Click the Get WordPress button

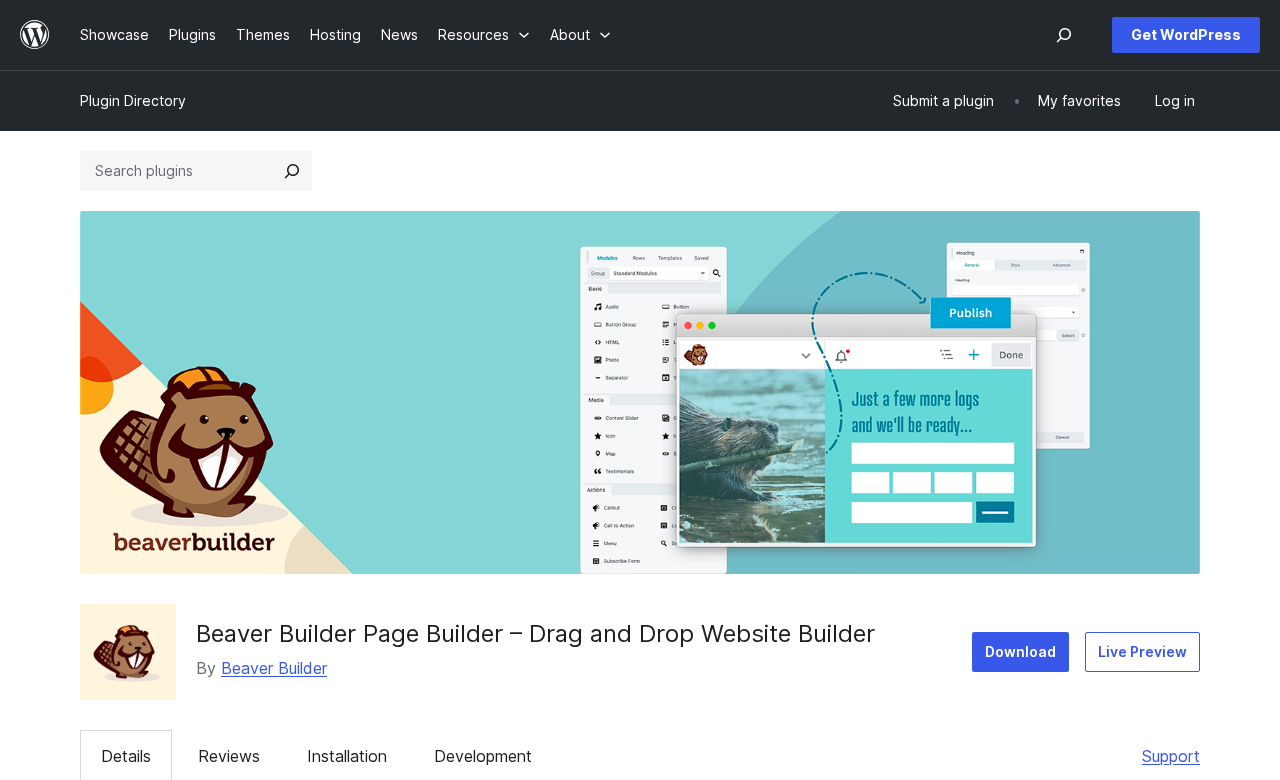[1186, 35]
